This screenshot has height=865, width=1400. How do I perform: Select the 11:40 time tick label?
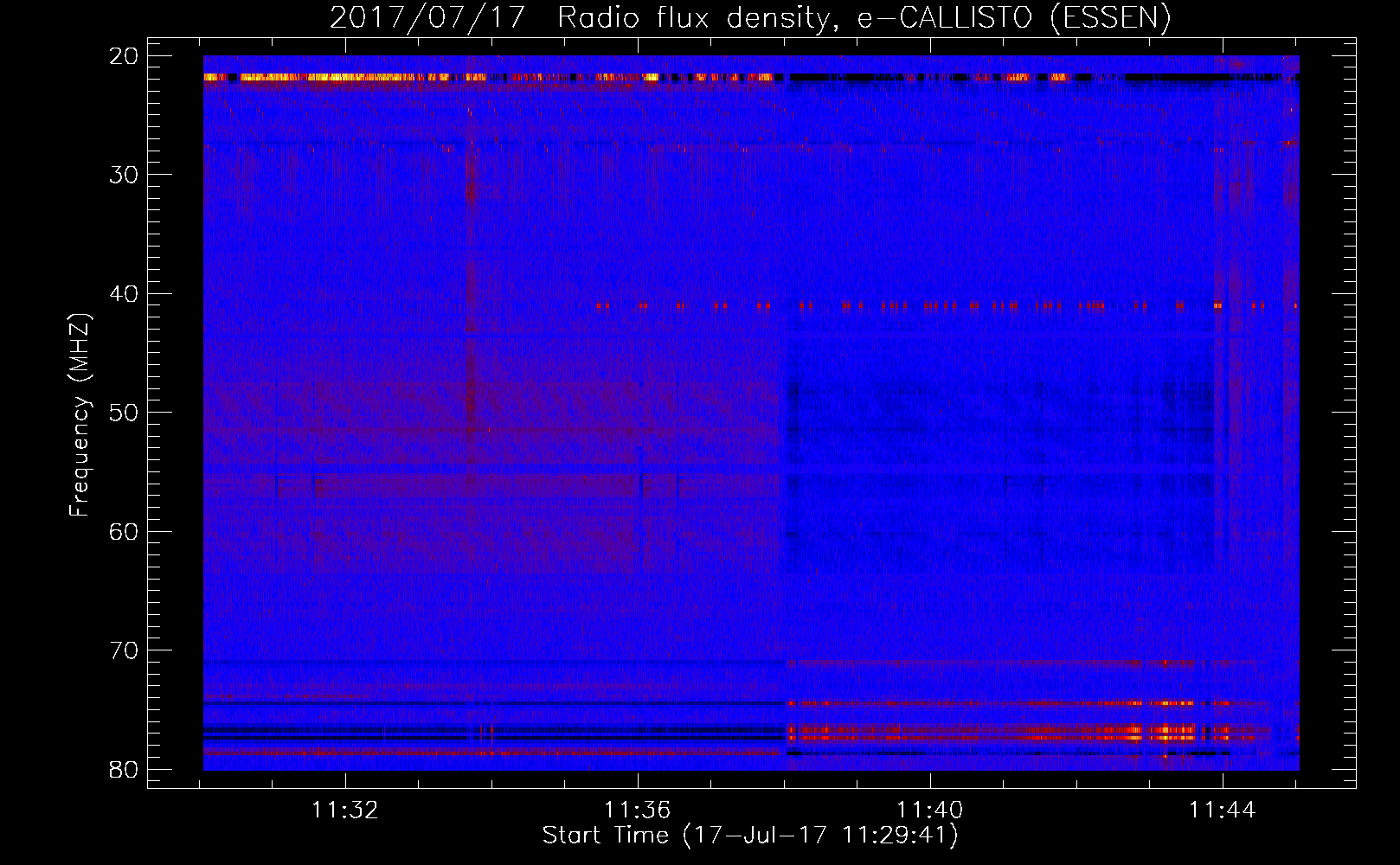point(929,811)
